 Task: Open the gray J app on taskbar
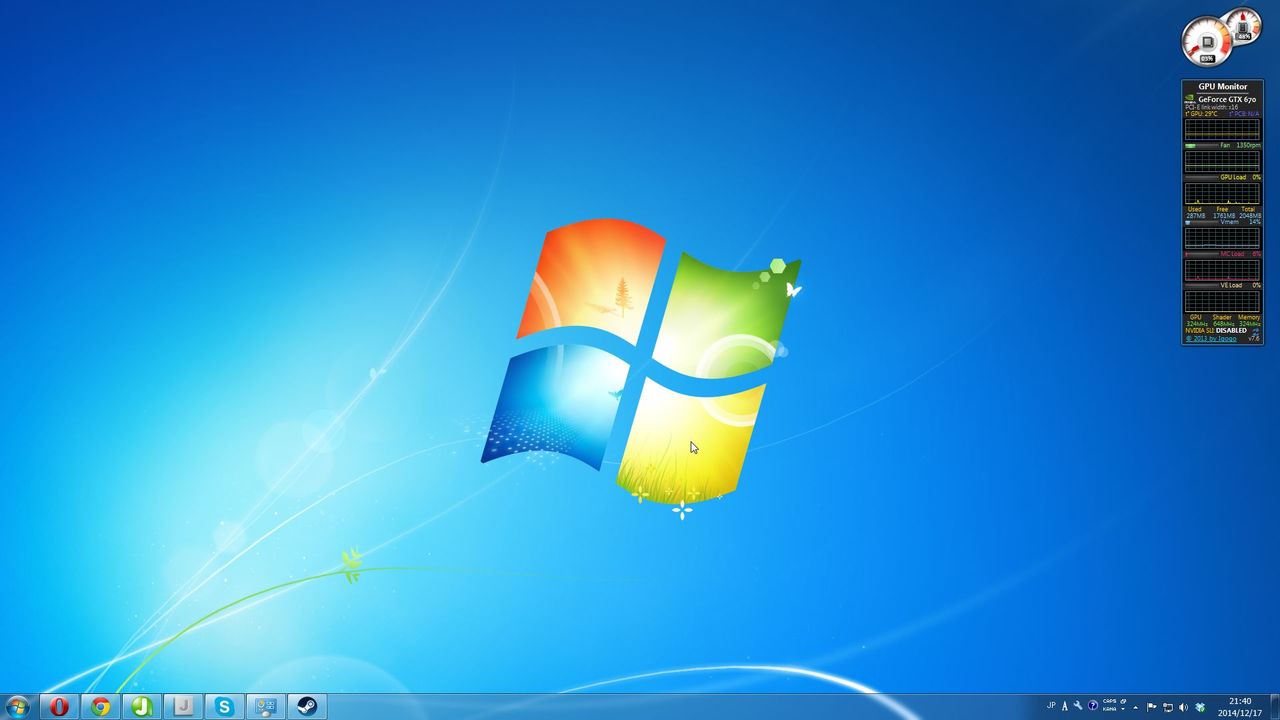tap(183, 707)
